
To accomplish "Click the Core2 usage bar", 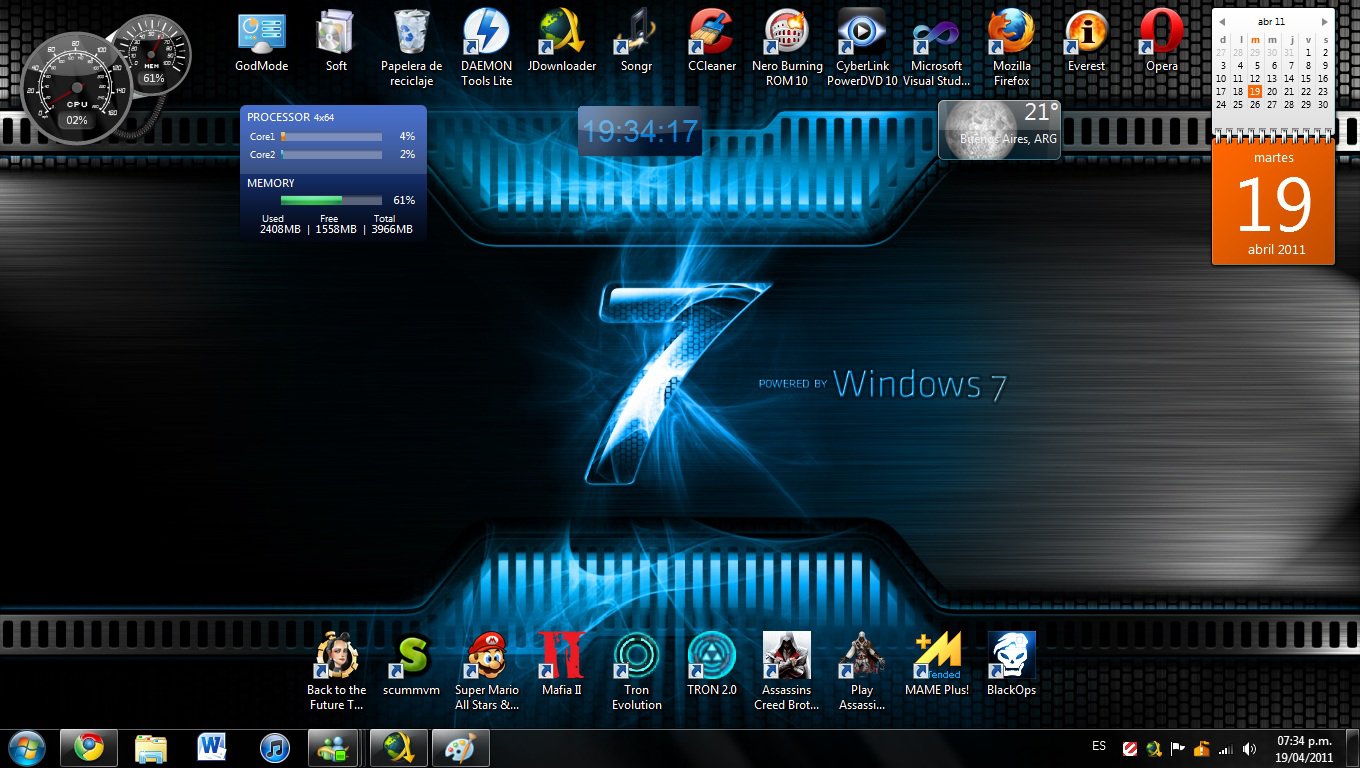I will click(331, 155).
